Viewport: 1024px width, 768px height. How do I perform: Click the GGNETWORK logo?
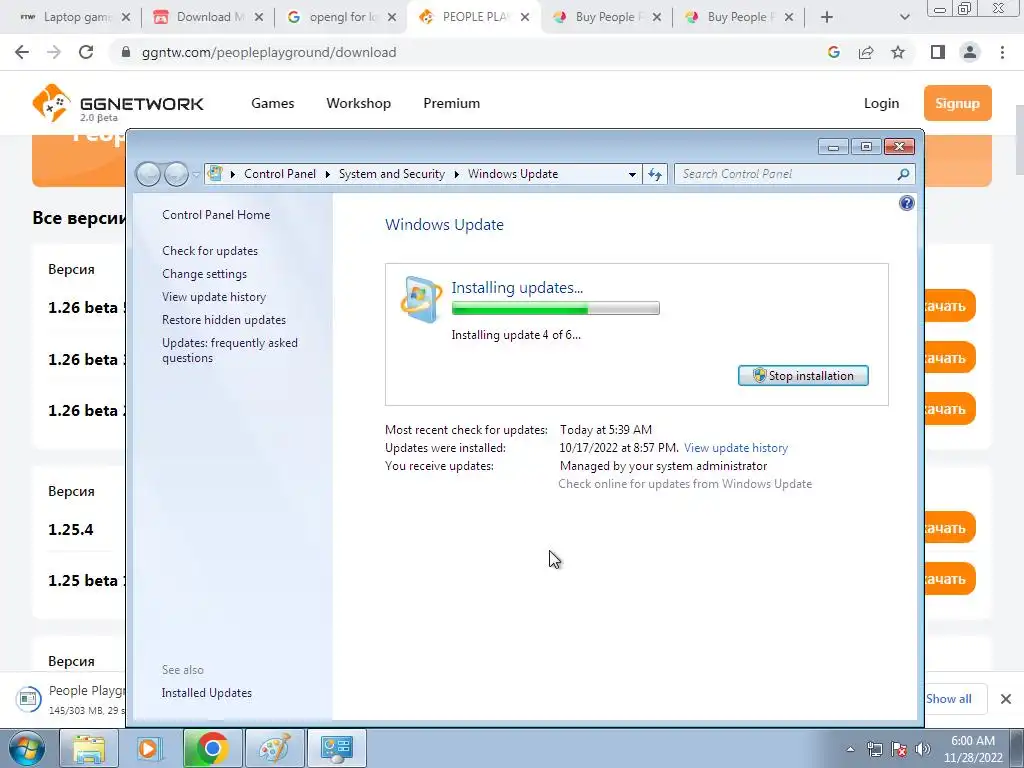tap(118, 103)
